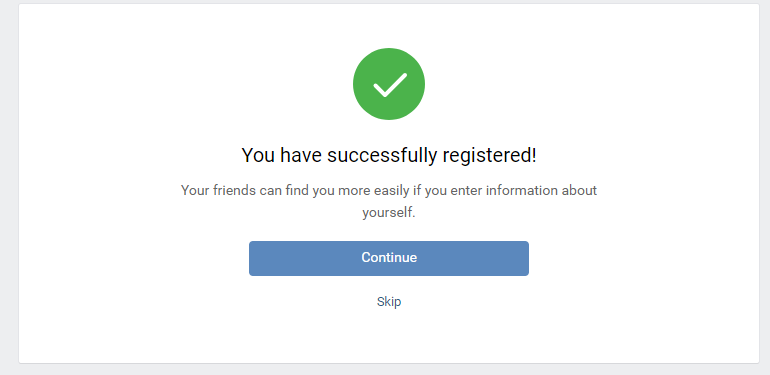Click the registration success check symbol
Screen dimensions: 770x375
pyautogui.click(x=388, y=84)
